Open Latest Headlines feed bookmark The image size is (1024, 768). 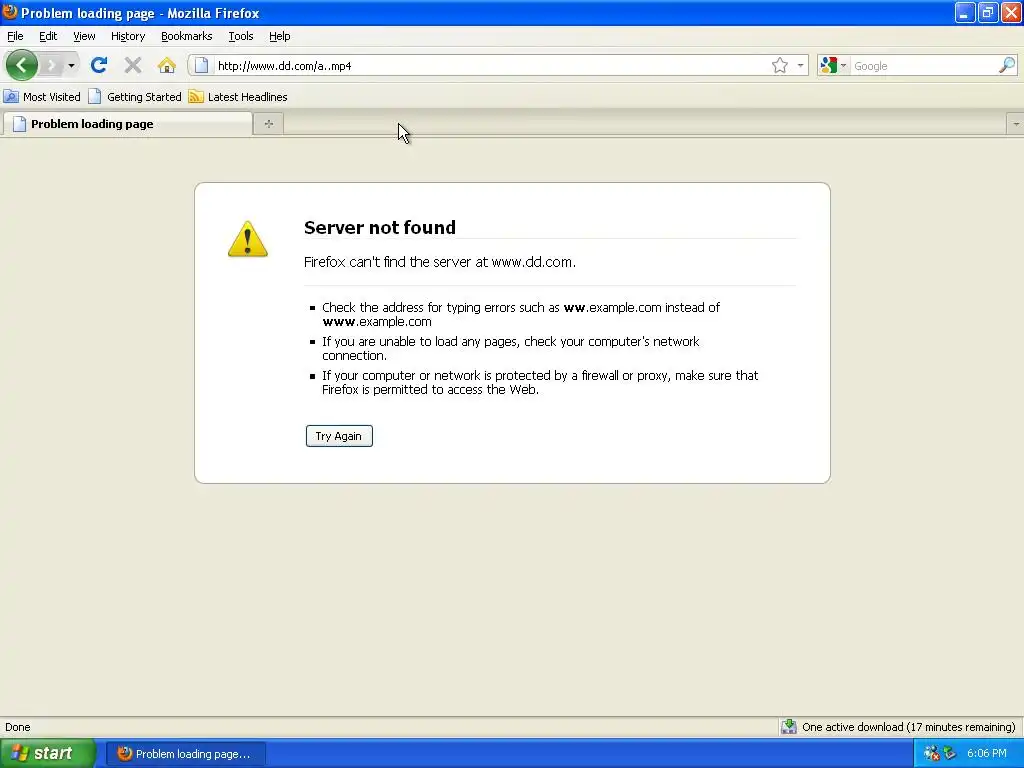238,97
